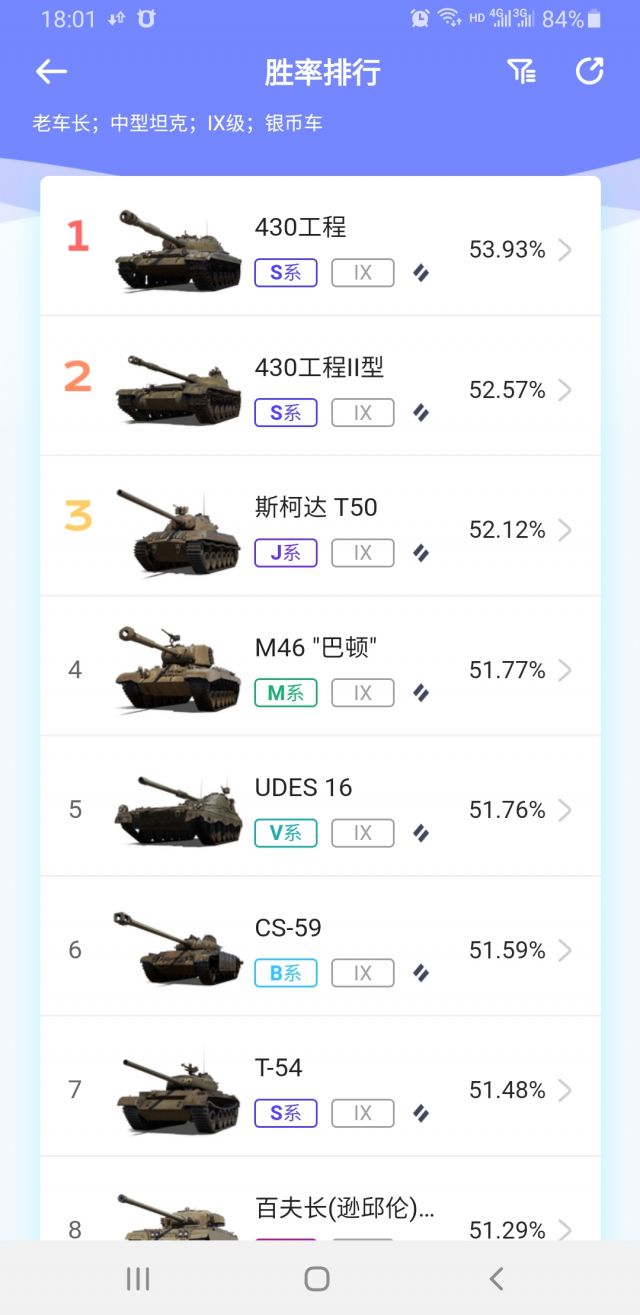The height and width of the screenshot is (1315, 640).
Task: Tap the diamond badge beside UDES 16
Action: coord(421,832)
